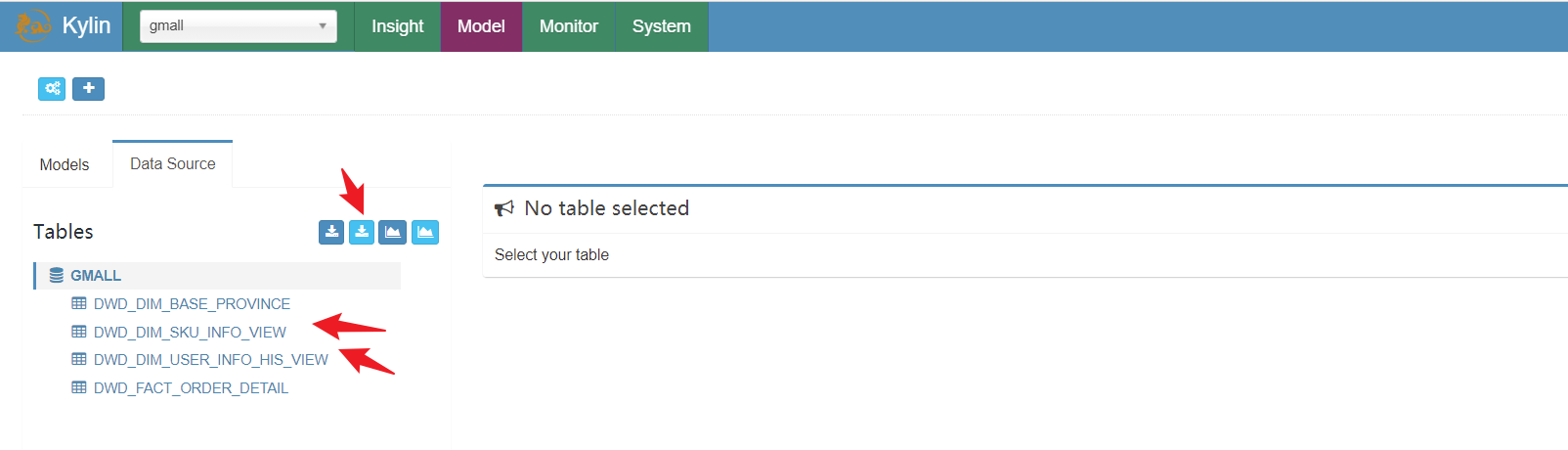Image resolution: width=1568 pixels, height=450 pixels.
Task: Click the Kylin logo icon
Action: (x=32, y=25)
